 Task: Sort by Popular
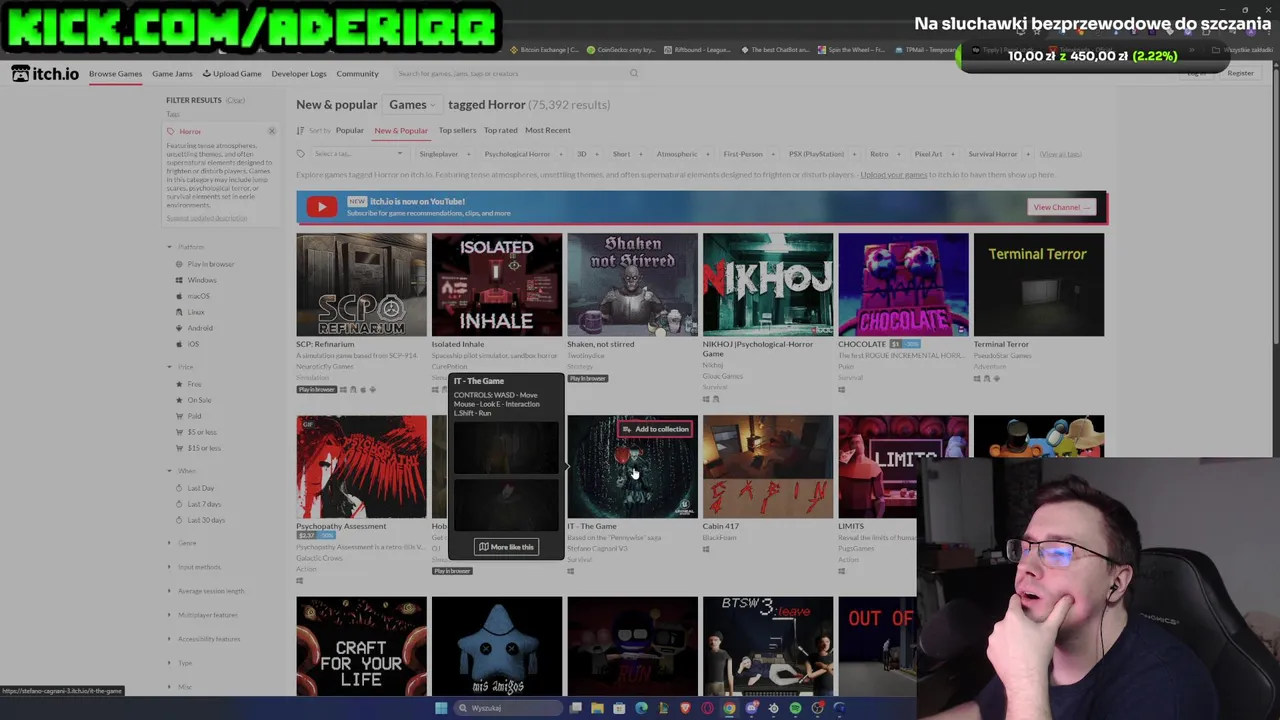[350, 130]
